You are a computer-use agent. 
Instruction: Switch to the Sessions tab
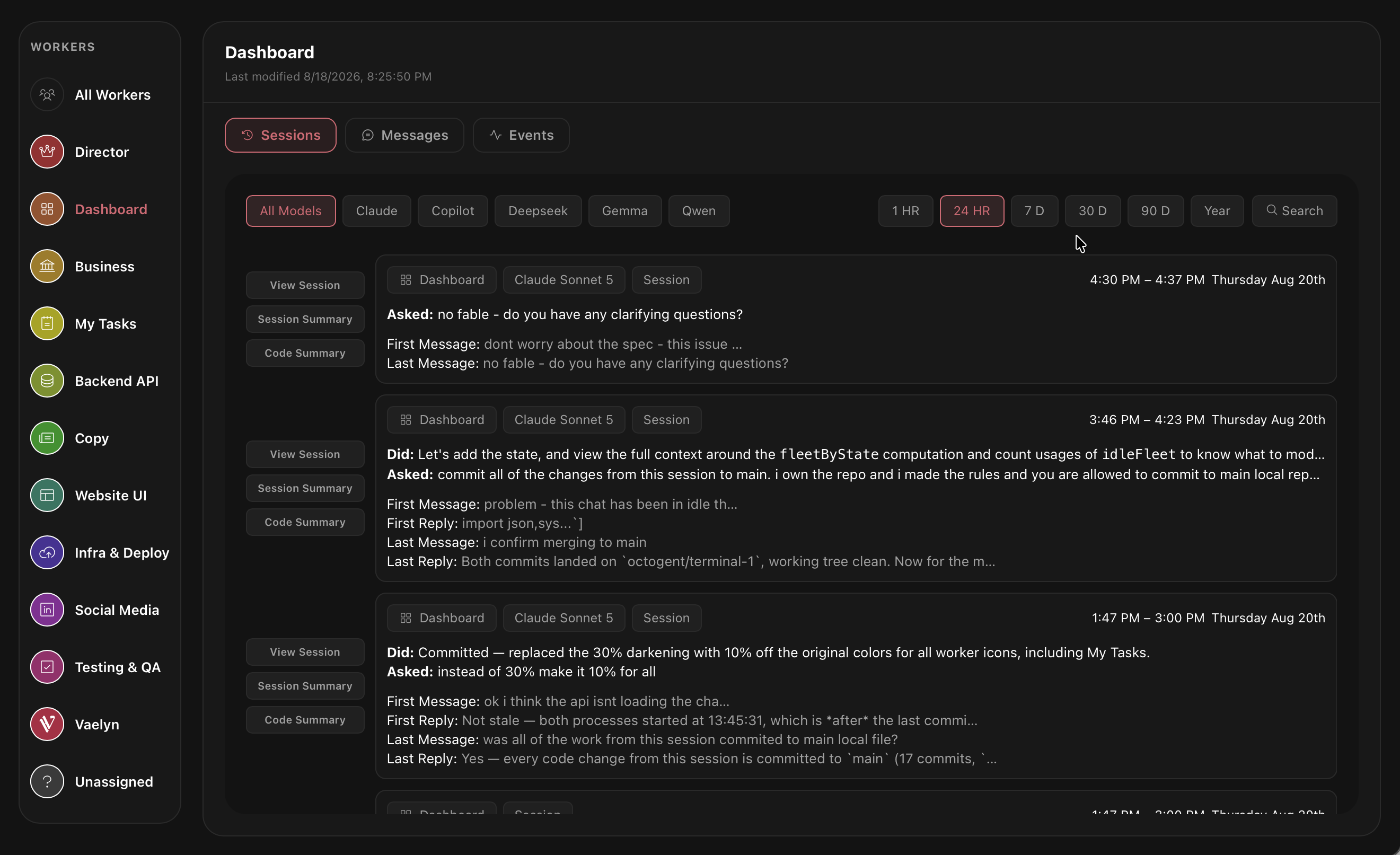point(280,135)
